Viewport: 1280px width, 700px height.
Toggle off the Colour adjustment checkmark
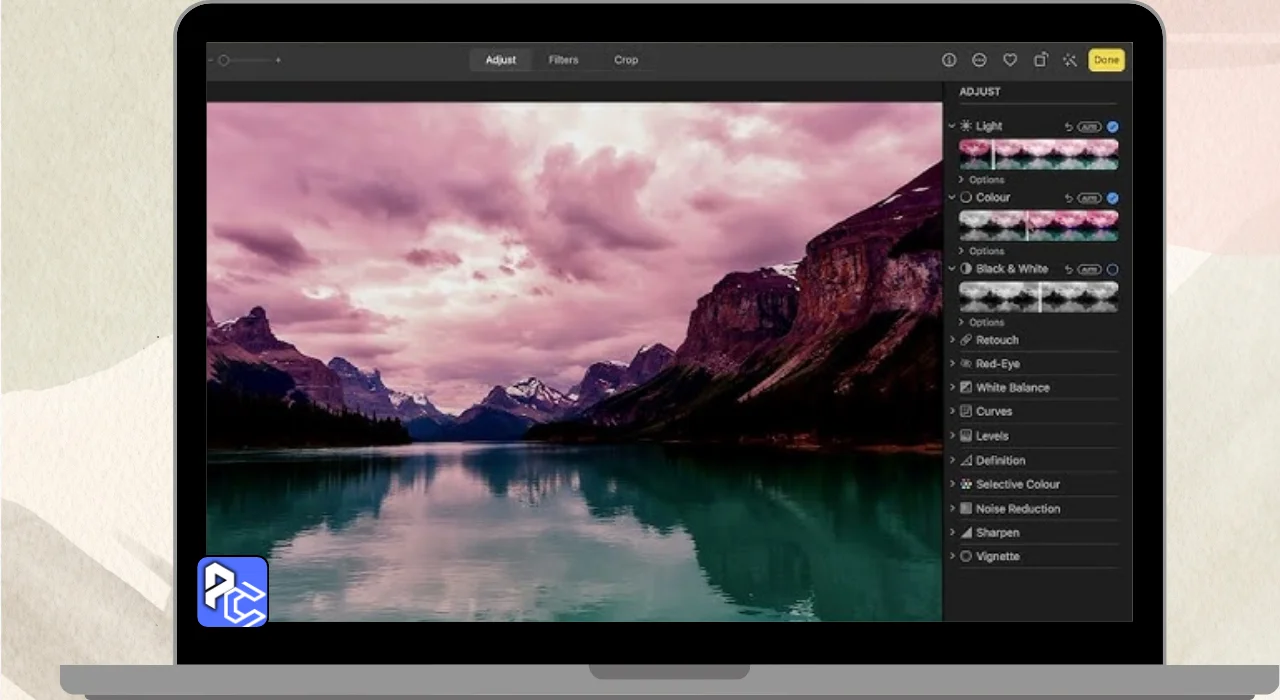click(1113, 198)
